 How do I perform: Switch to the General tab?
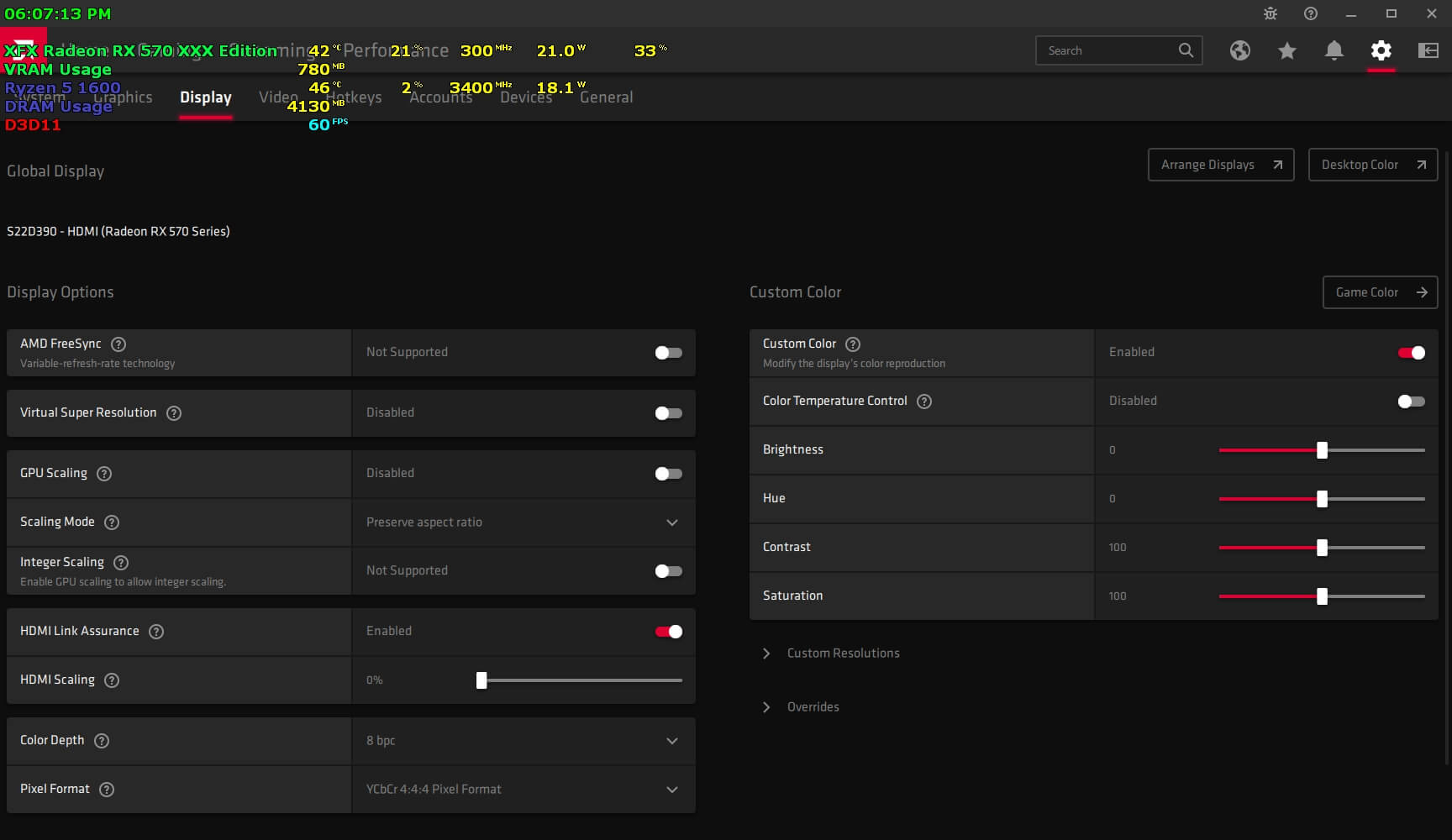coord(606,97)
